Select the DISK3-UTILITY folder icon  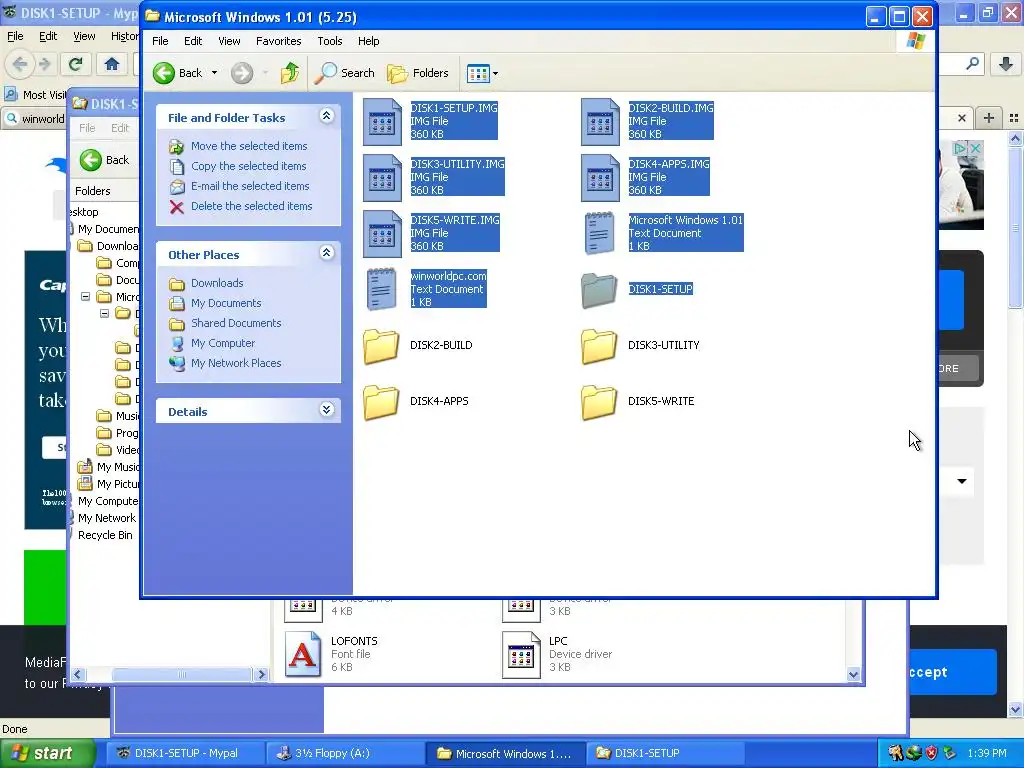click(x=599, y=346)
